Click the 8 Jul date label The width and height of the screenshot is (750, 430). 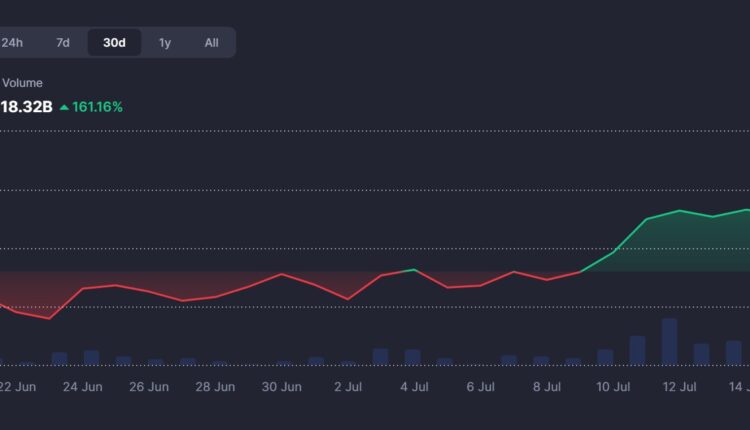(x=547, y=386)
